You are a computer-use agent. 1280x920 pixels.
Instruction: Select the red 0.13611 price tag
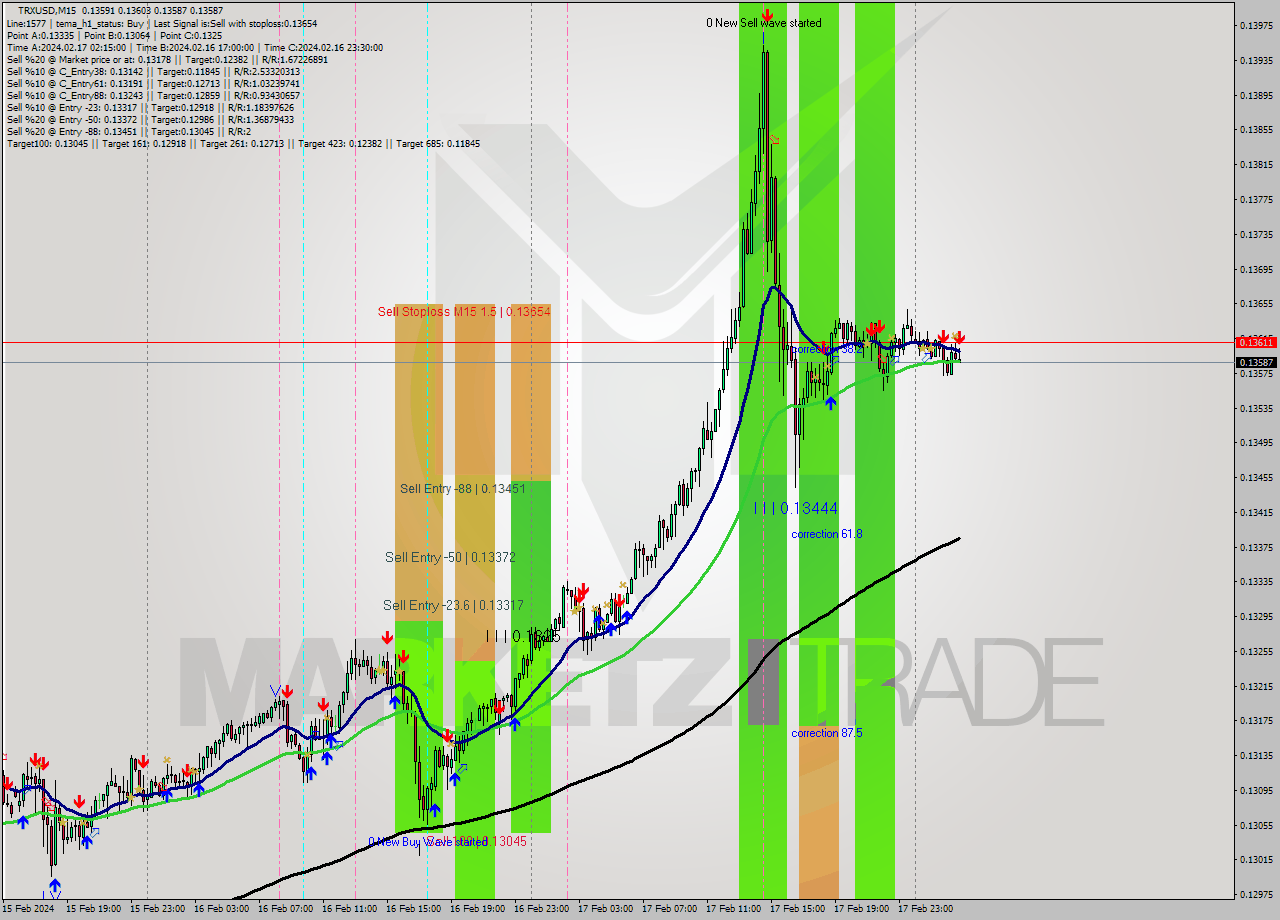(1256, 342)
